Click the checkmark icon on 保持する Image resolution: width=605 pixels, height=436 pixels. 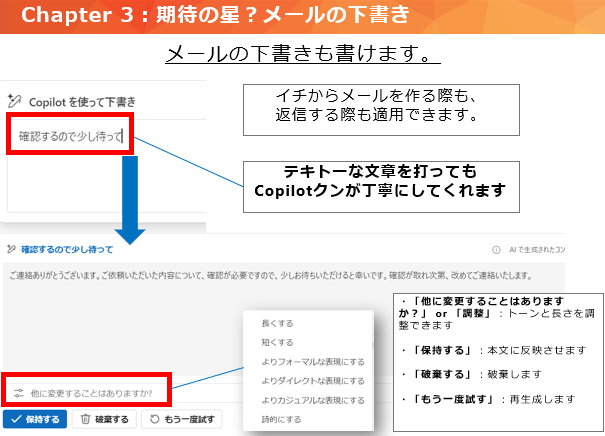click(16, 419)
